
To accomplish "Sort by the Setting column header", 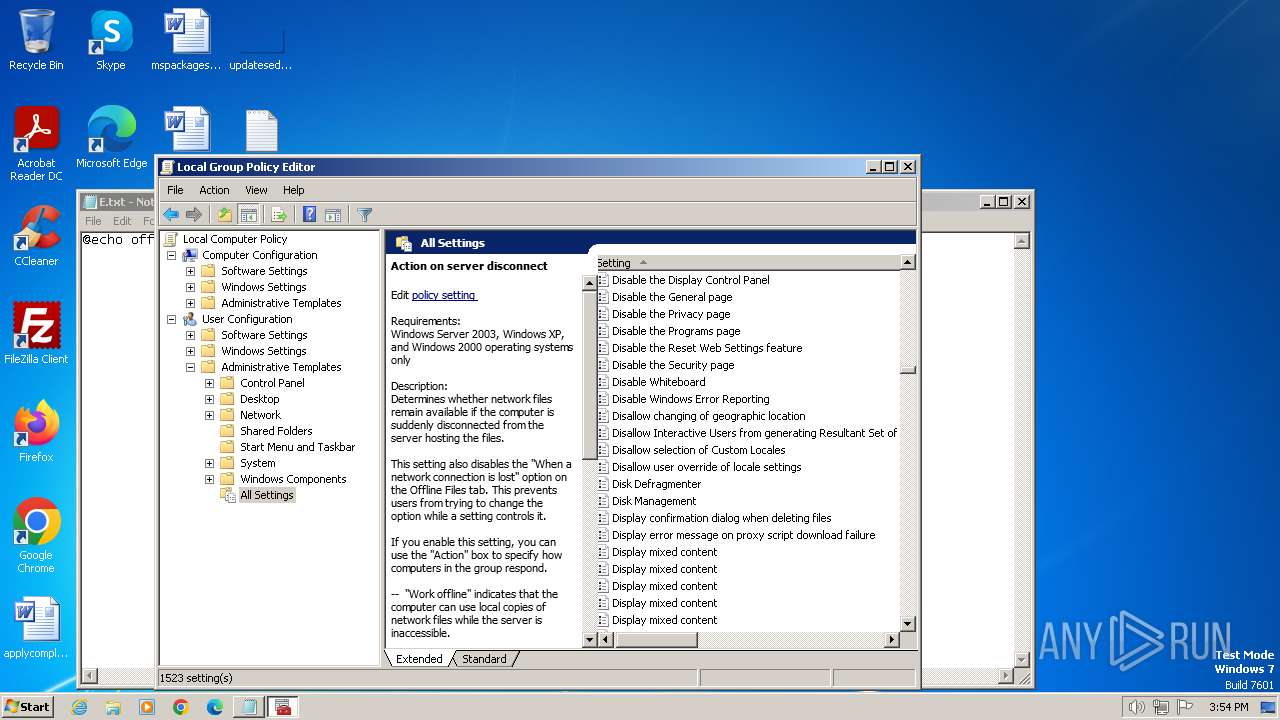I will (748, 263).
